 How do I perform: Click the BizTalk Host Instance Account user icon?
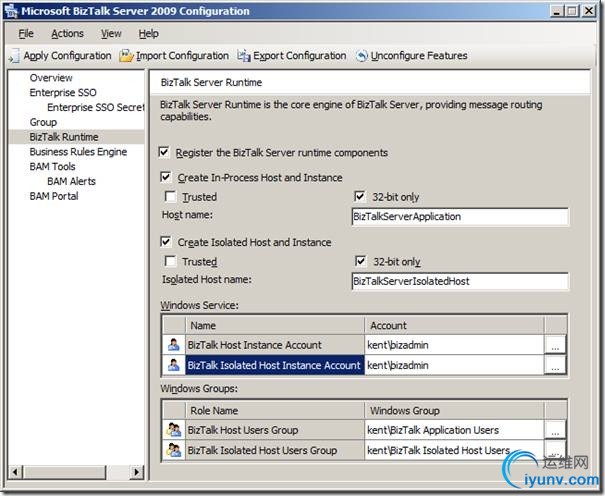point(174,345)
